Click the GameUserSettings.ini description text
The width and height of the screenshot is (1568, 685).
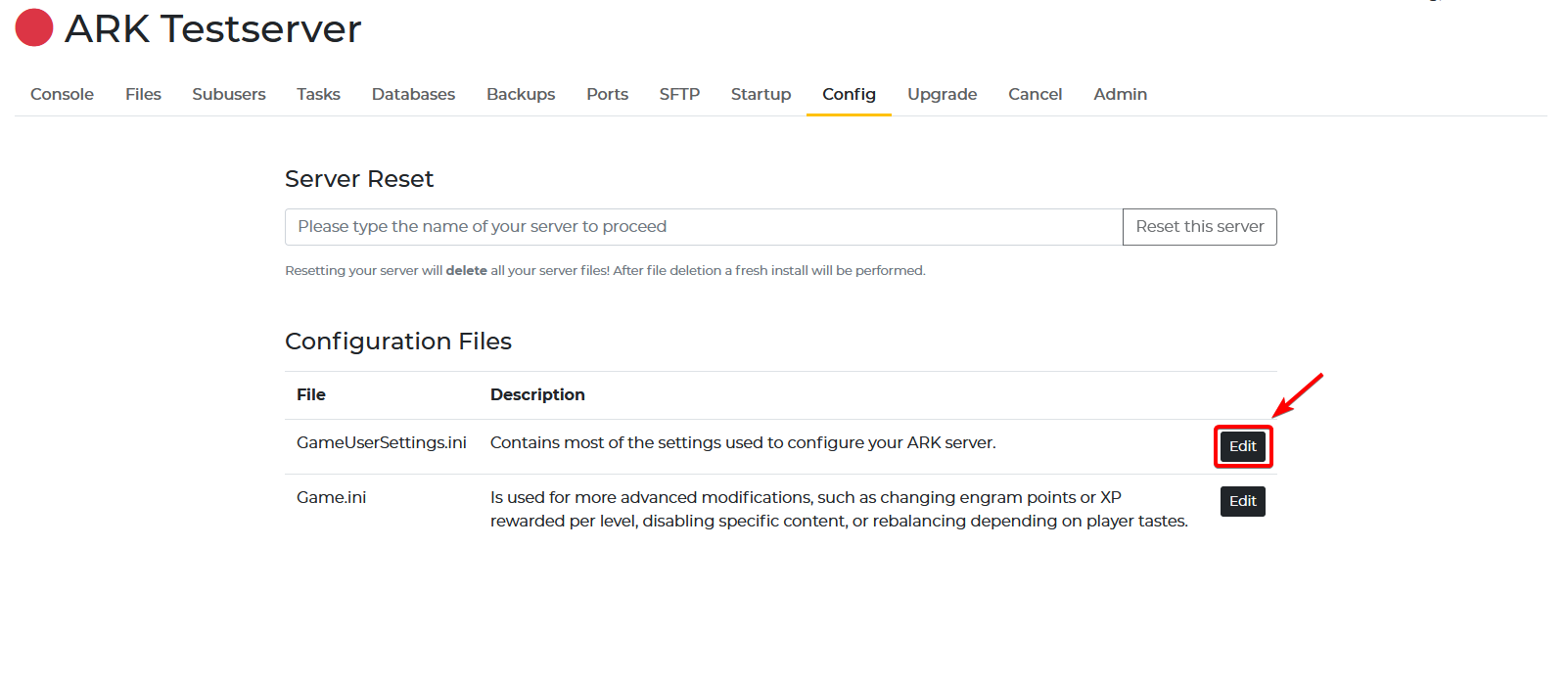click(x=743, y=442)
